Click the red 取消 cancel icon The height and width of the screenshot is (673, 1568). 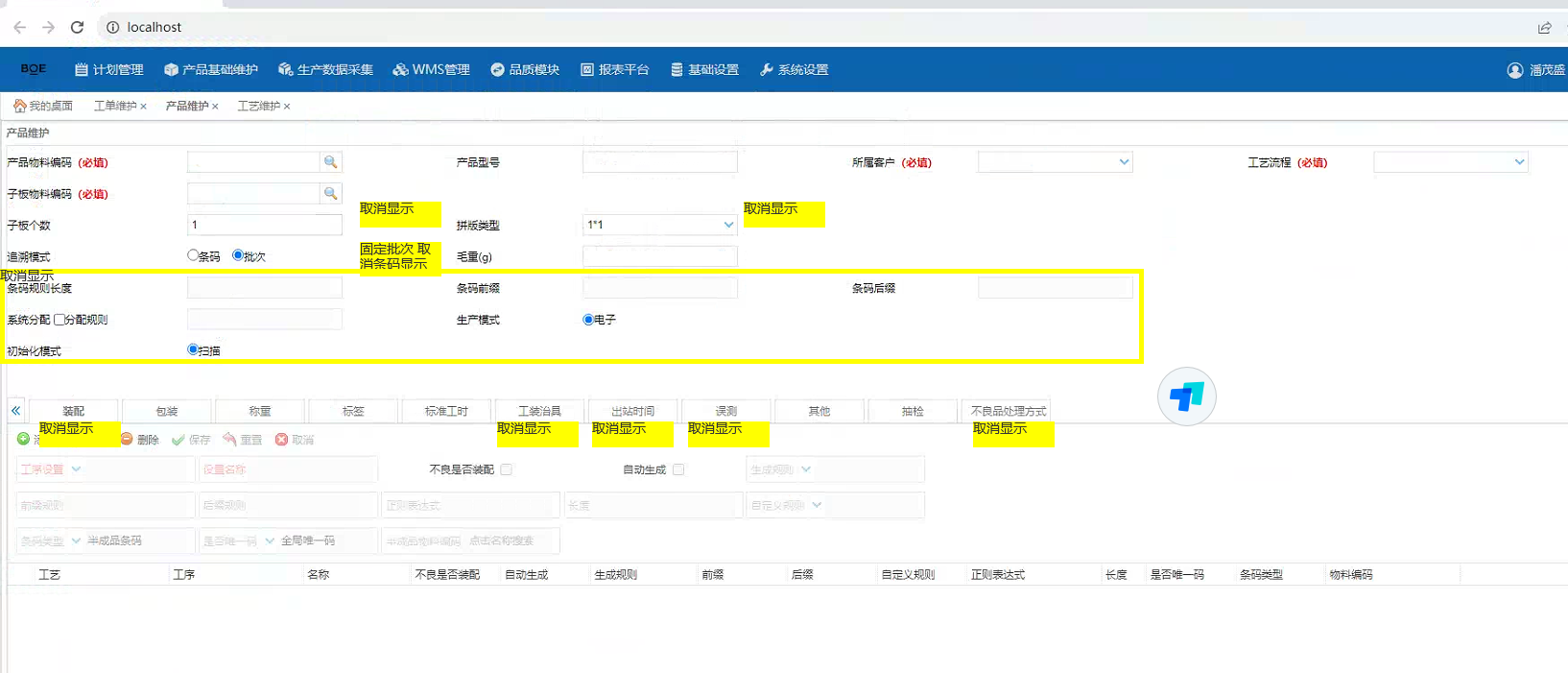pos(281,439)
